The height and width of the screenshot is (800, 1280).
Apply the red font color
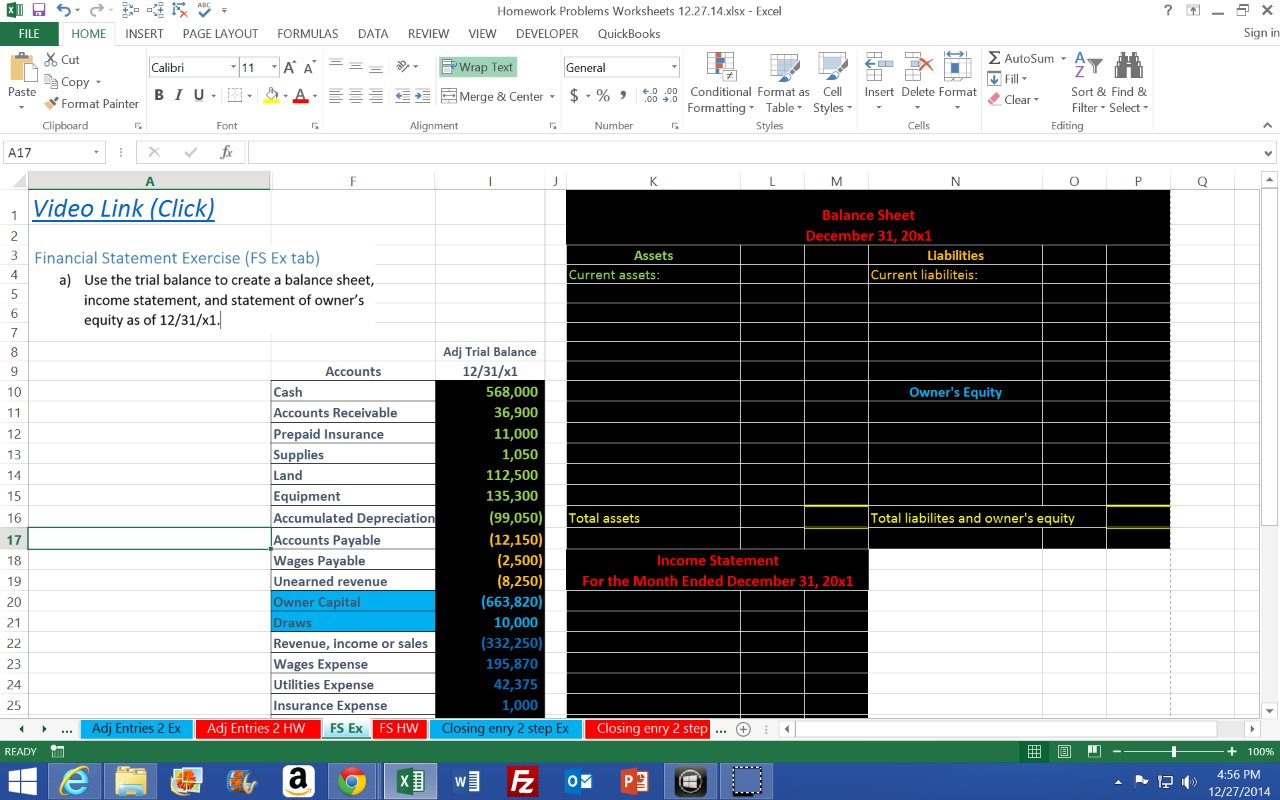[301, 96]
